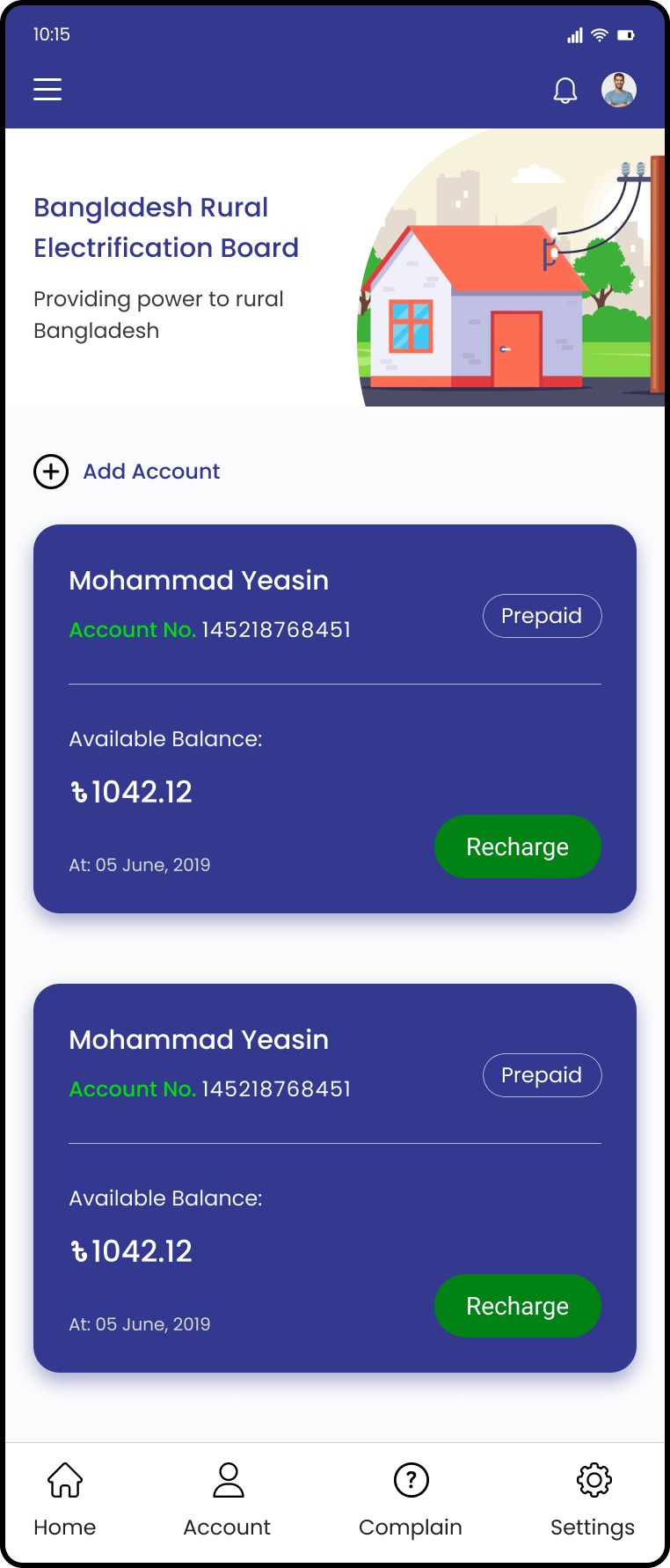This screenshot has height=1568, width=670.
Task: Open the user profile avatar
Action: (x=619, y=90)
